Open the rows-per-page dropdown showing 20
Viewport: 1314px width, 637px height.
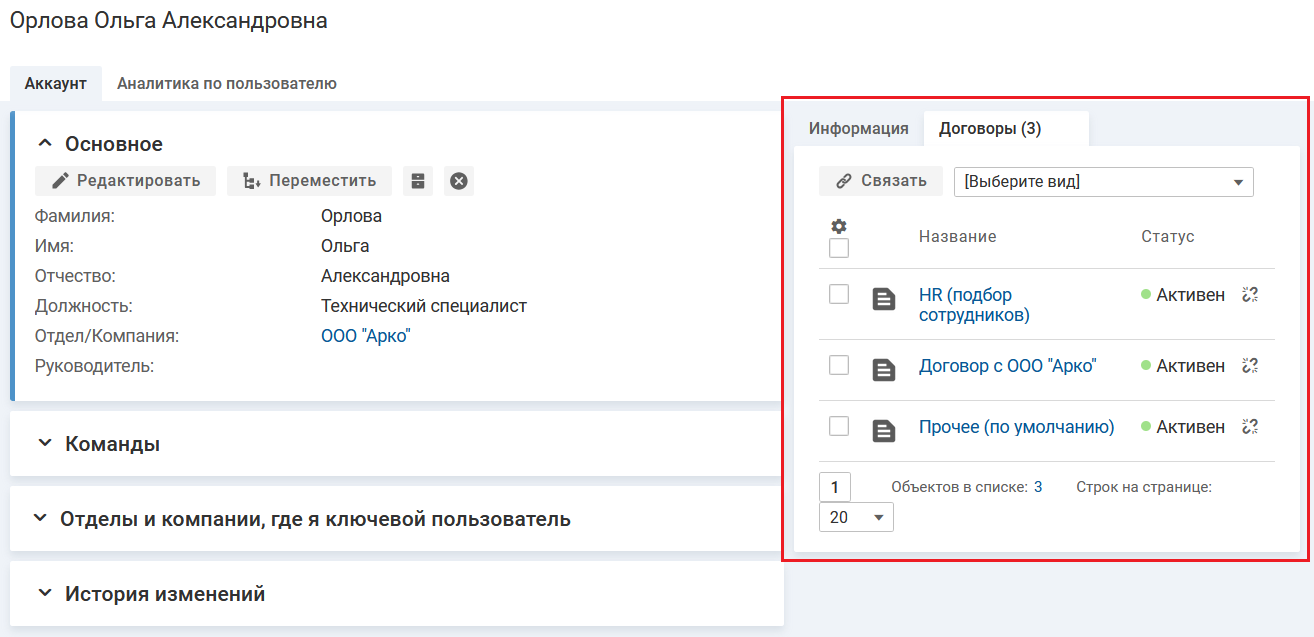click(856, 517)
